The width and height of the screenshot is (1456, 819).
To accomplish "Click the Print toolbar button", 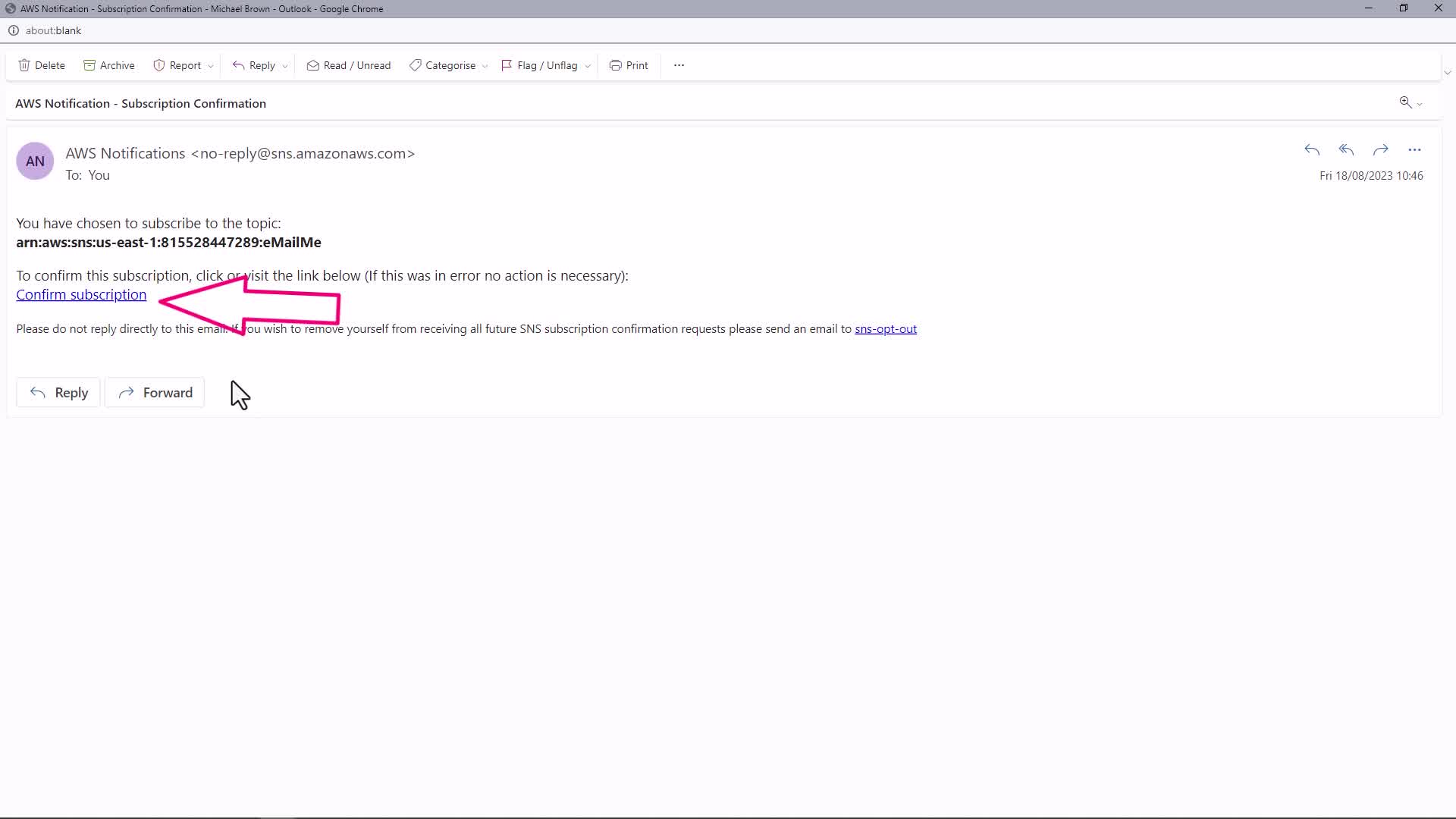I will coord(629,65).
